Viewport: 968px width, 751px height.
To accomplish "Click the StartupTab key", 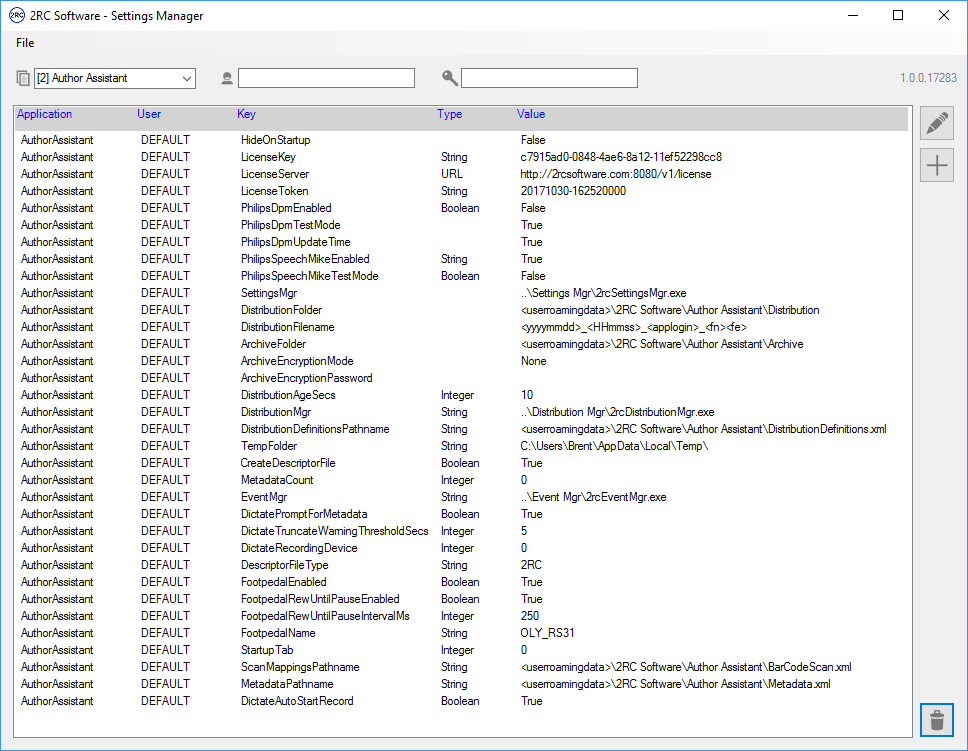I will point(267,650).
